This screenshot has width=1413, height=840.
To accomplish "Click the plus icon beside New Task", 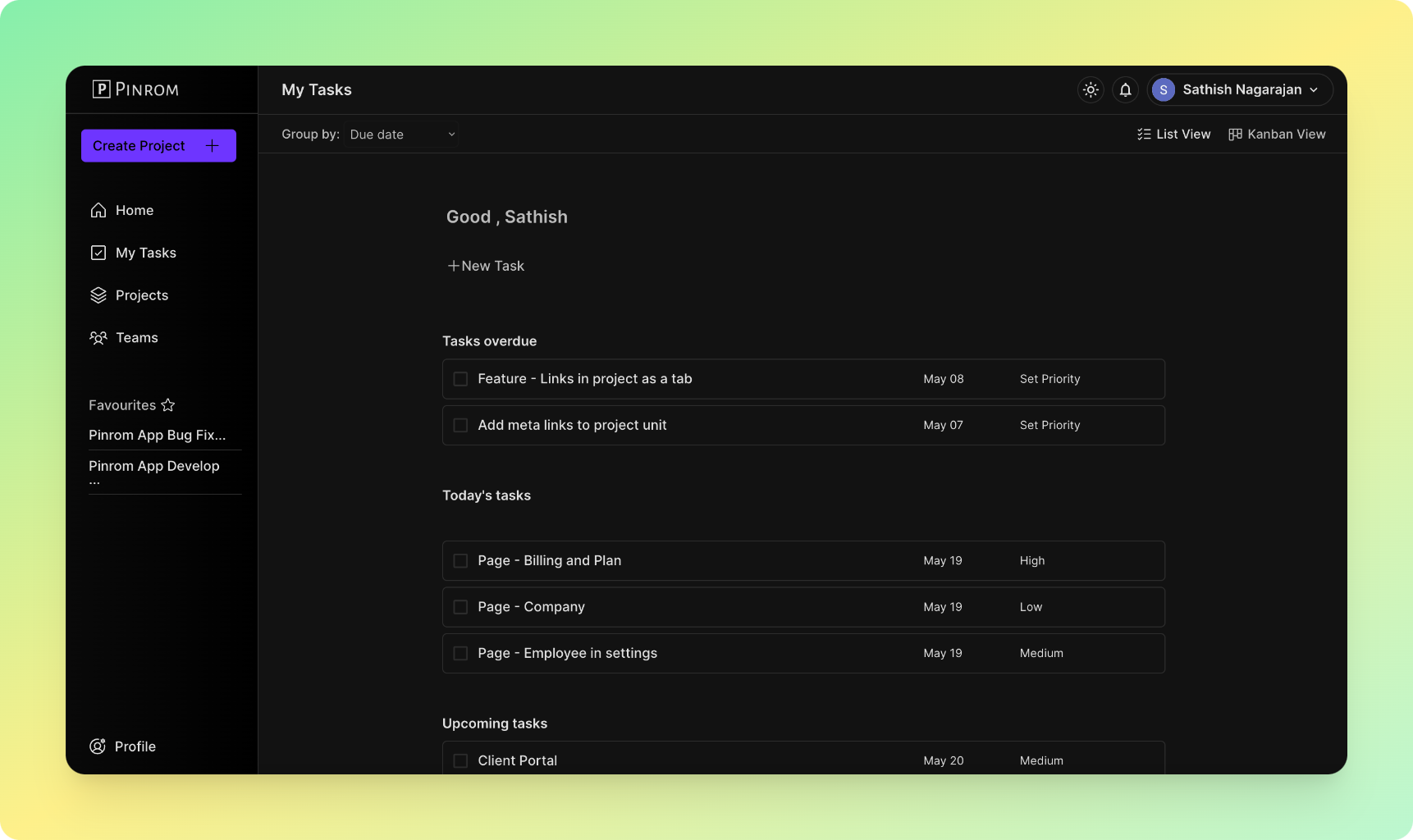I will [453, 266].
